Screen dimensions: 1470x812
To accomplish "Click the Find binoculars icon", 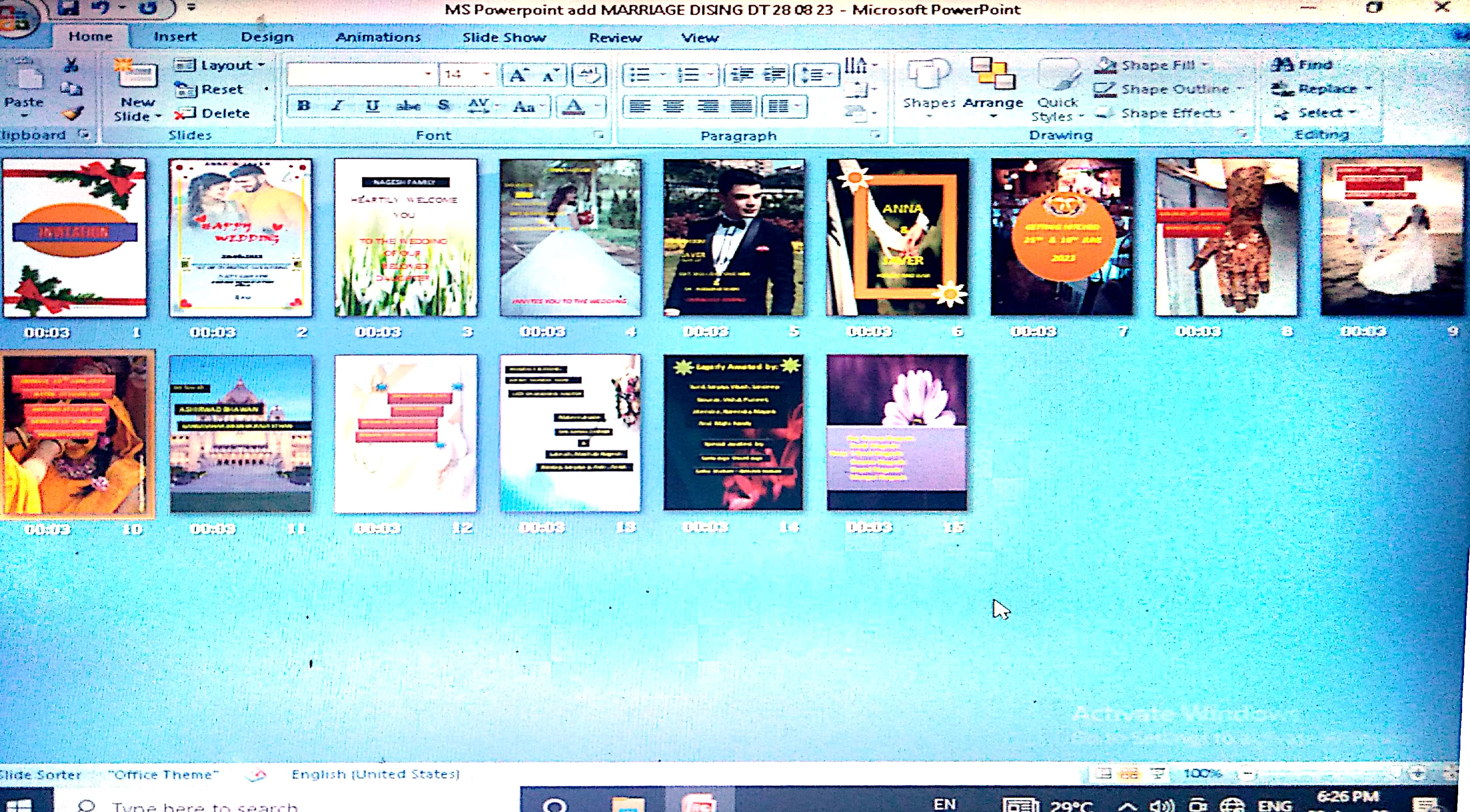I will click(1282, 64).
